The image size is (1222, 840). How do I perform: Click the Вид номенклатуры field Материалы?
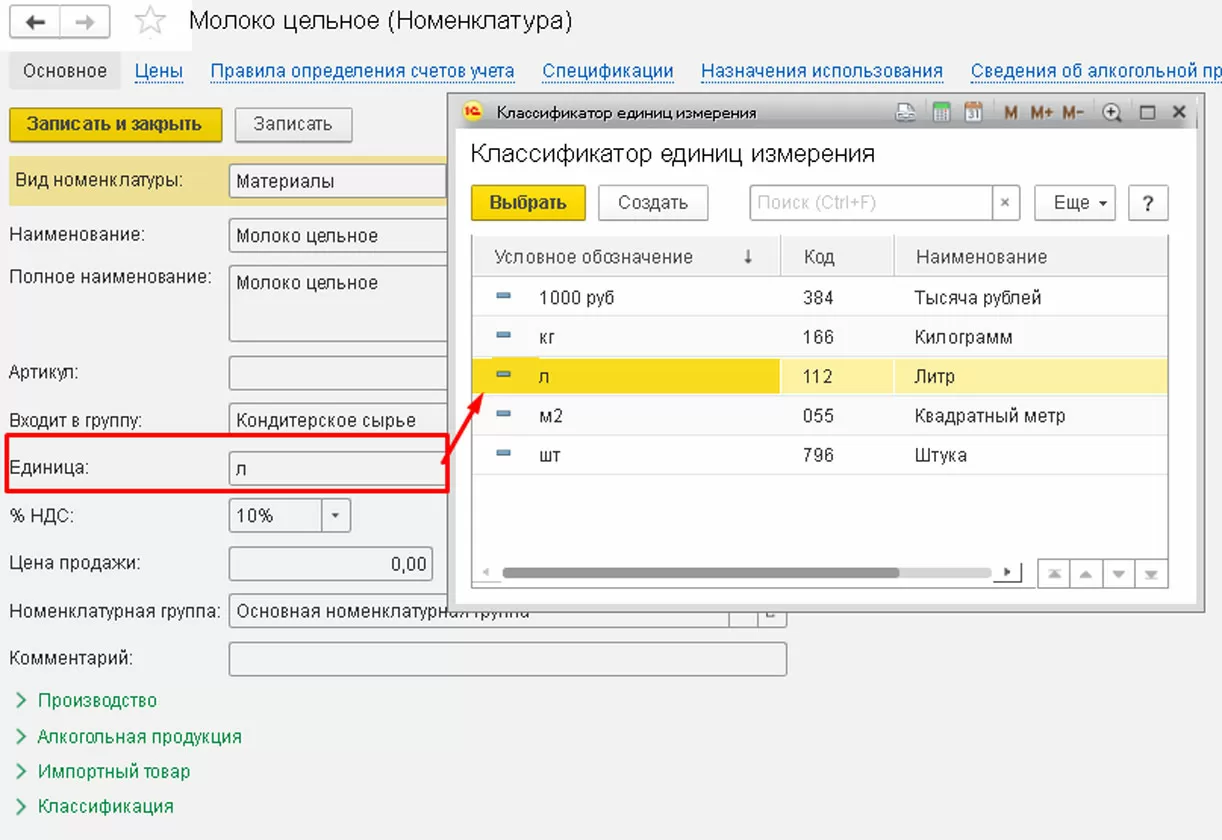click(337, 182)
